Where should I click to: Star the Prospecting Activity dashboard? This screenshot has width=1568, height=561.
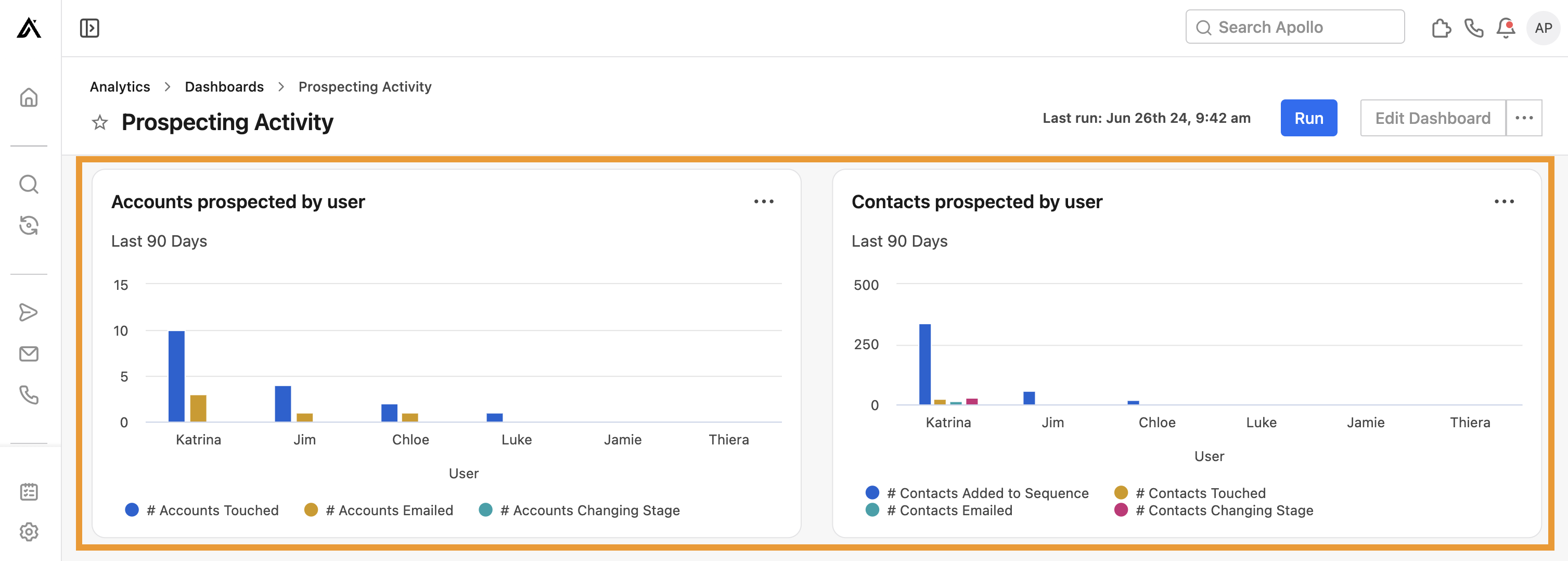pos(100,122)
